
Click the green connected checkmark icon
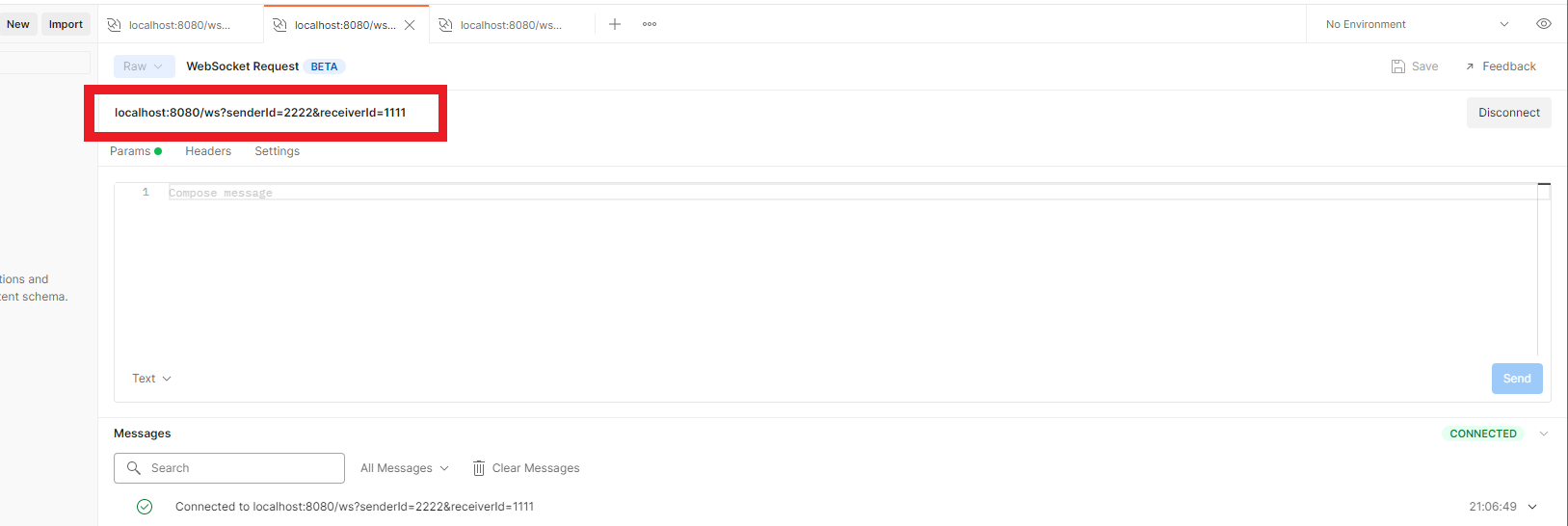click(x=145, y=507)
